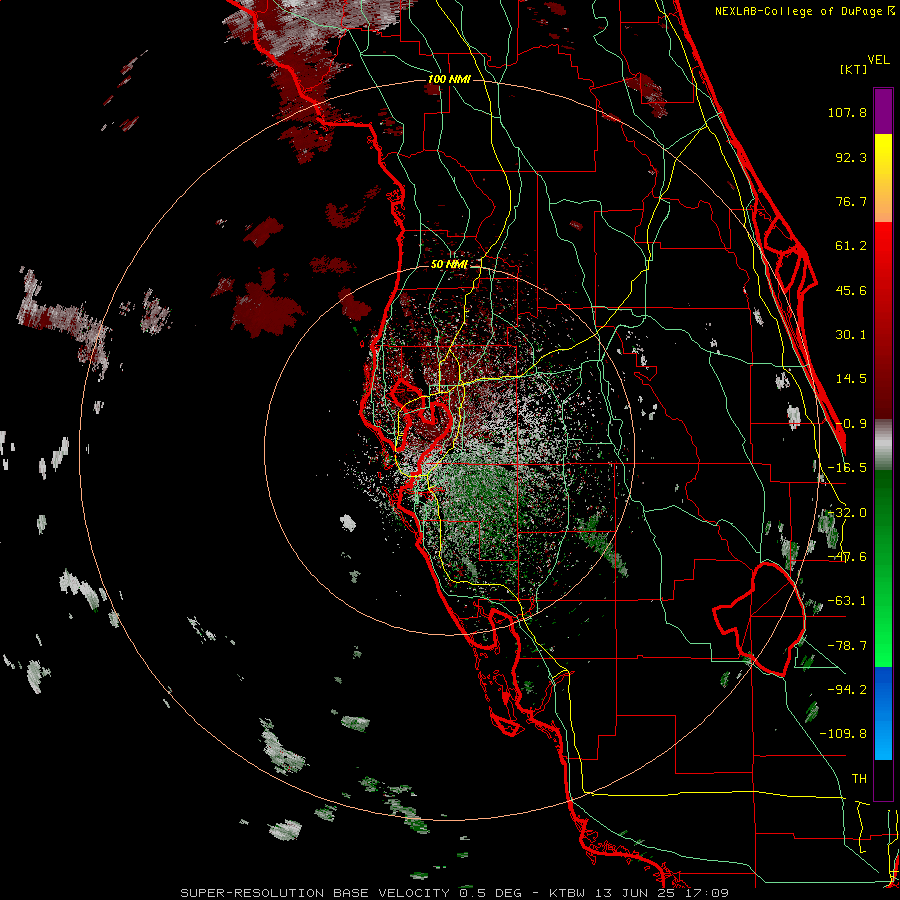Click the TH label on the scale
The height and width of the screenshot is (900, 900).
859,778
